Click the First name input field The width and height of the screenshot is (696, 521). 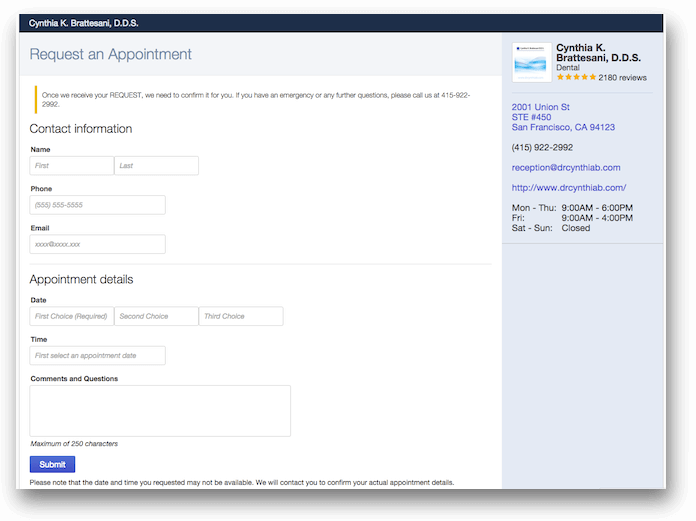pyautogui.click(x=71, y=166)
